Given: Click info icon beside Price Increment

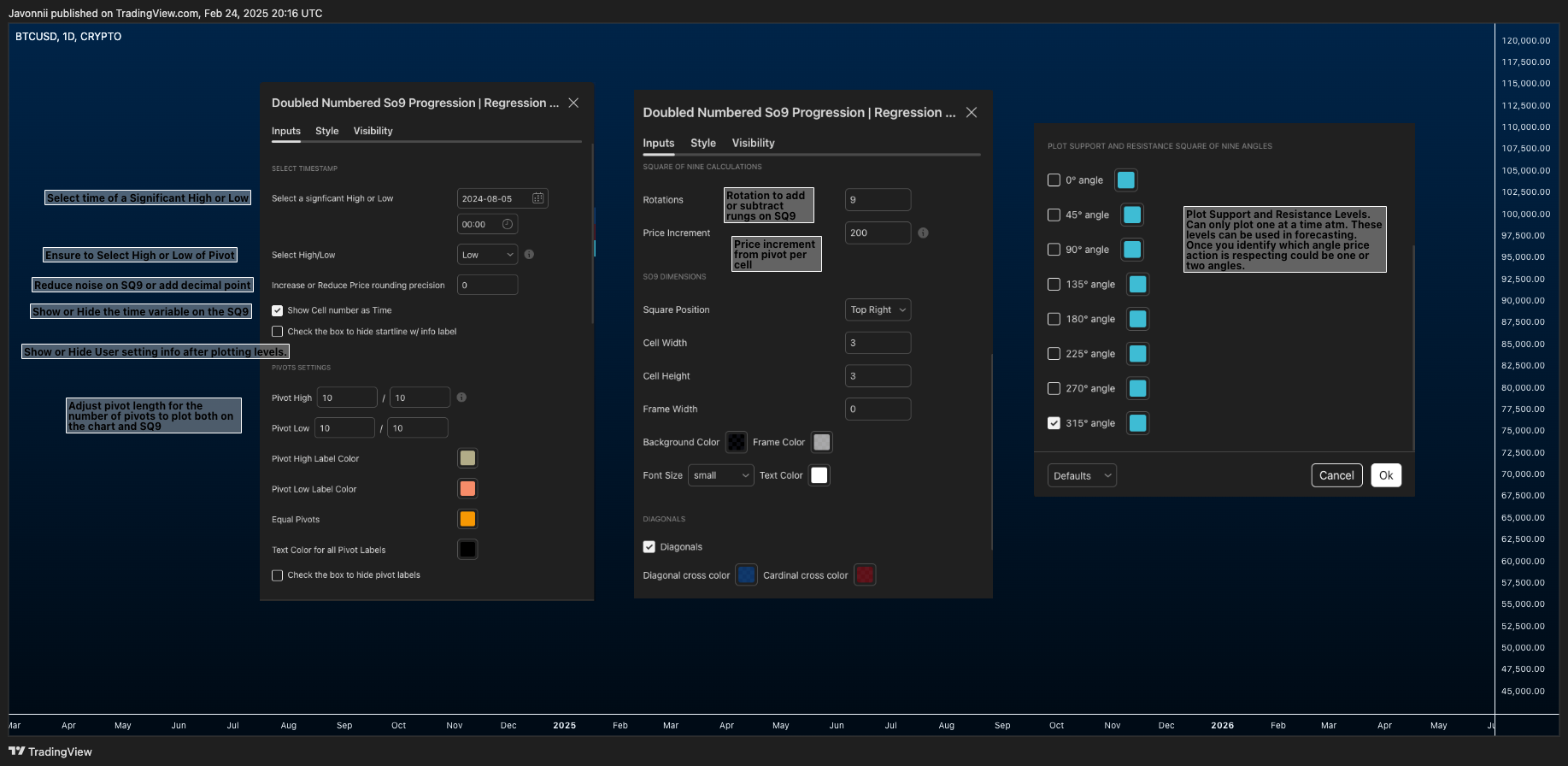Looking at the screenshot, I should tap(923, 233).
